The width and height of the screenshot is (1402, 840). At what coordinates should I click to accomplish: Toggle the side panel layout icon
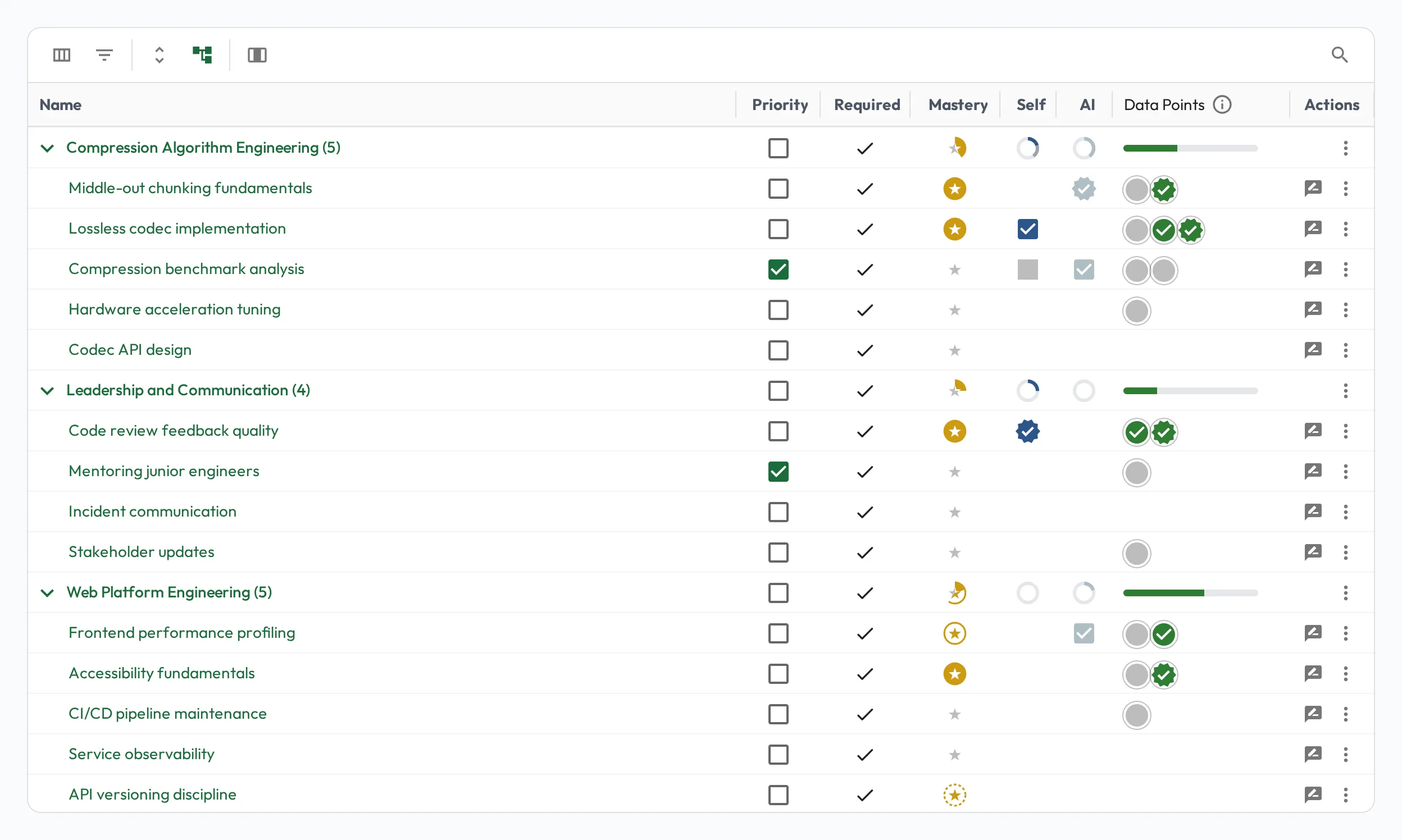[x=257, y=55]
